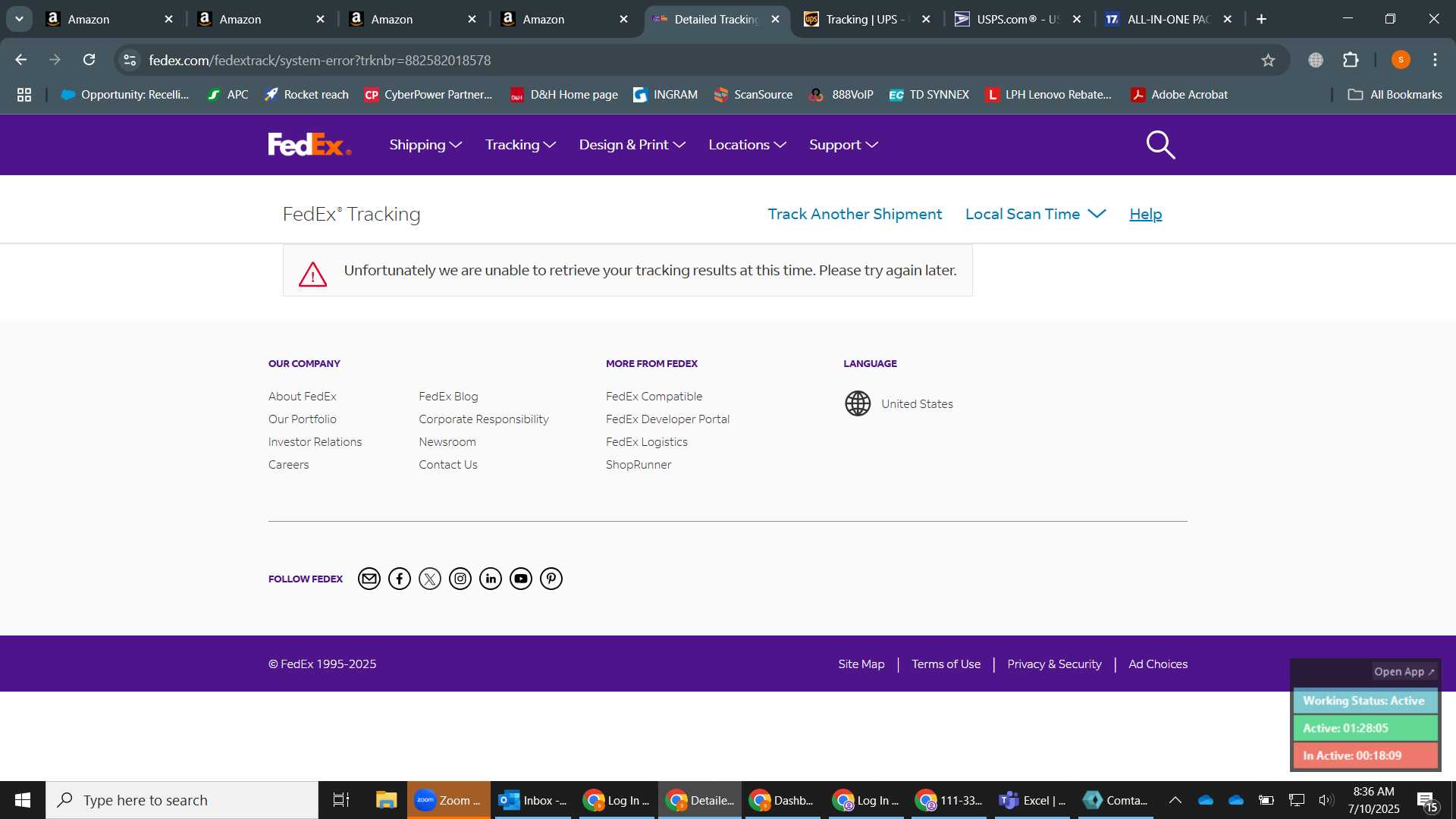1456x819 pixels.
Task: Expand the Support menu
Action: point(843,145)
